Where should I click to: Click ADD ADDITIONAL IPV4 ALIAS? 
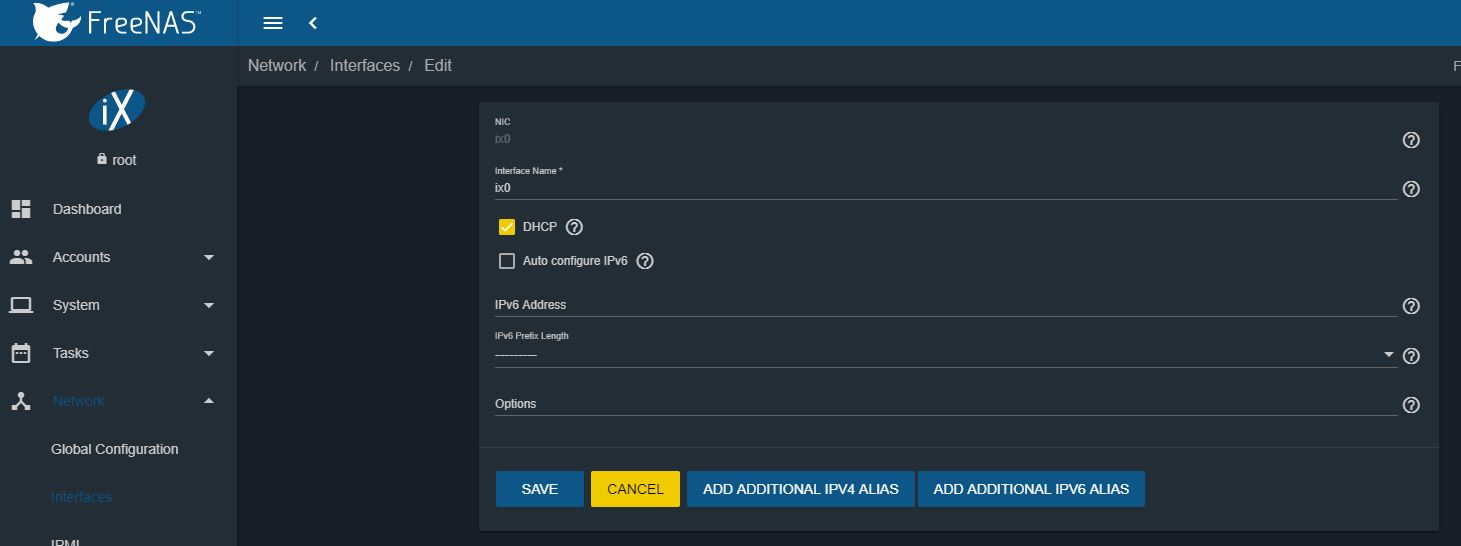(801, 489)
